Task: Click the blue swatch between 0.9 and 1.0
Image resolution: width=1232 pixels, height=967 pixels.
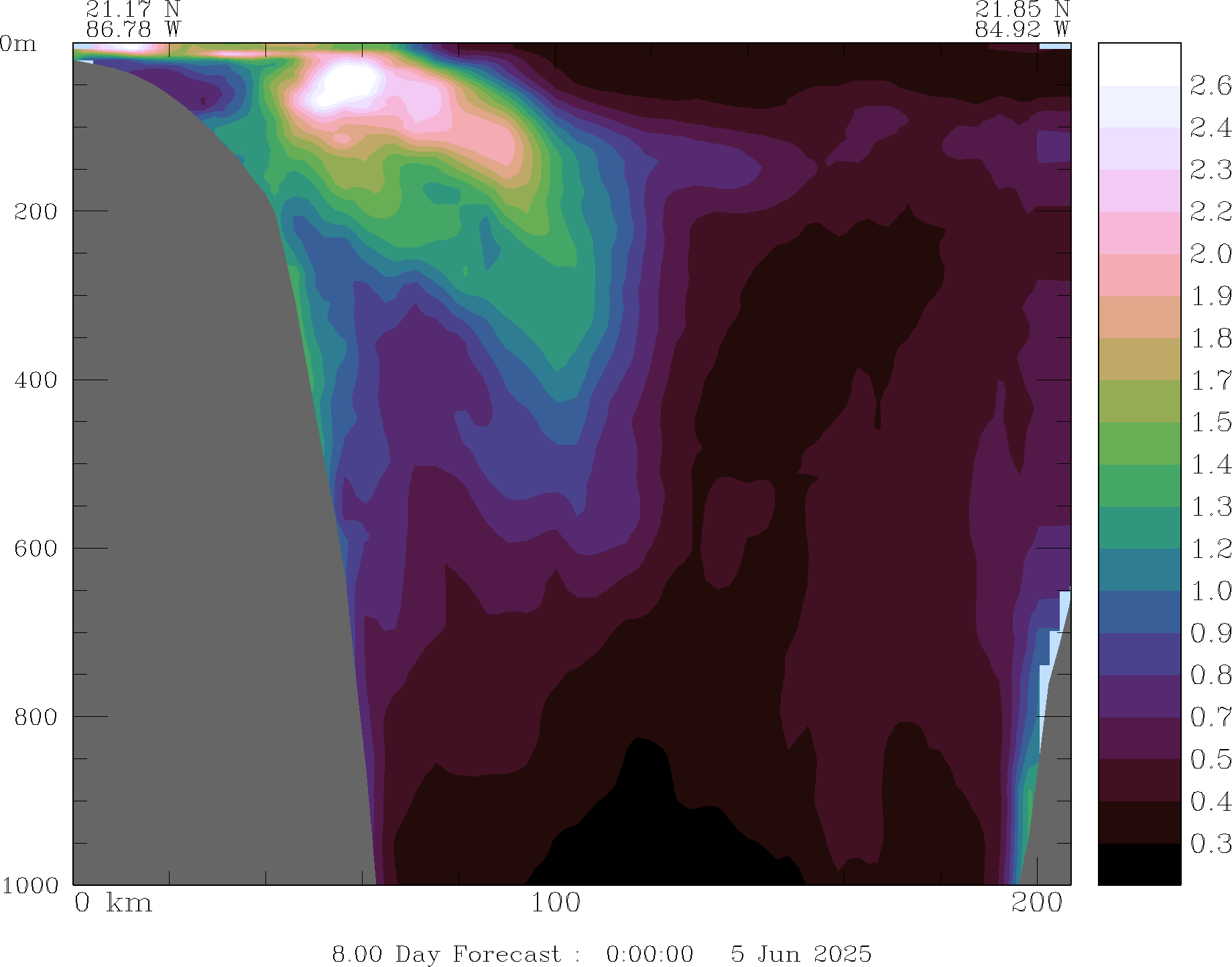Action: 1139,612
